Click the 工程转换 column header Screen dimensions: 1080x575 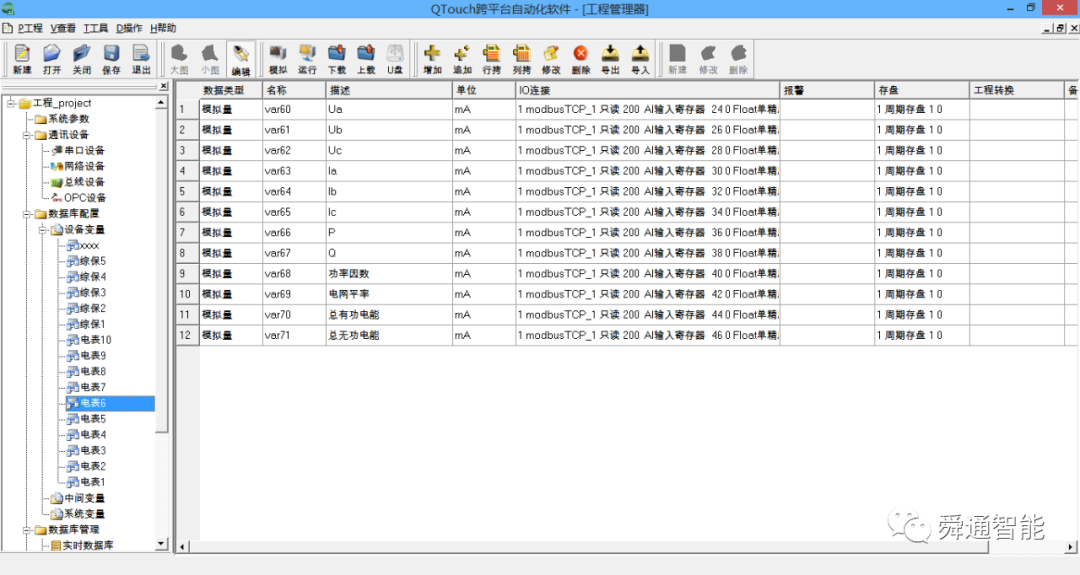(1017, 90)
